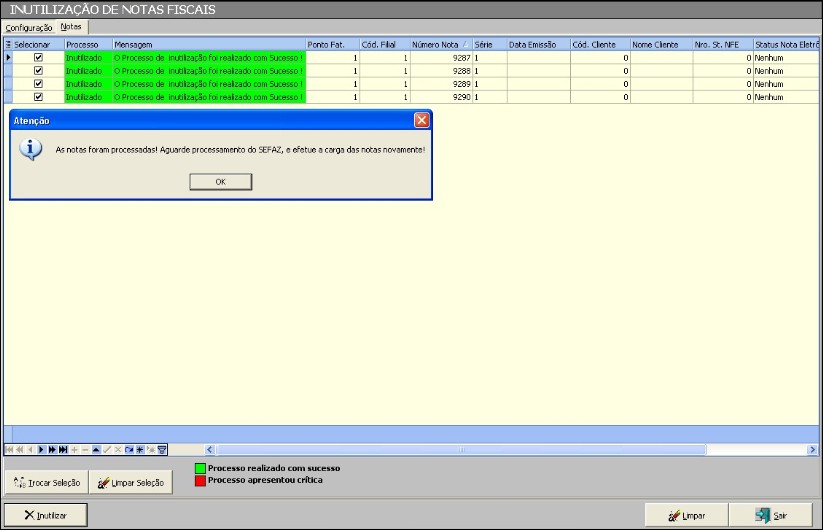Uncheck the checkbox for nota 9287
The height and width of the screenshot is (530, 823).
click(39, 58)
